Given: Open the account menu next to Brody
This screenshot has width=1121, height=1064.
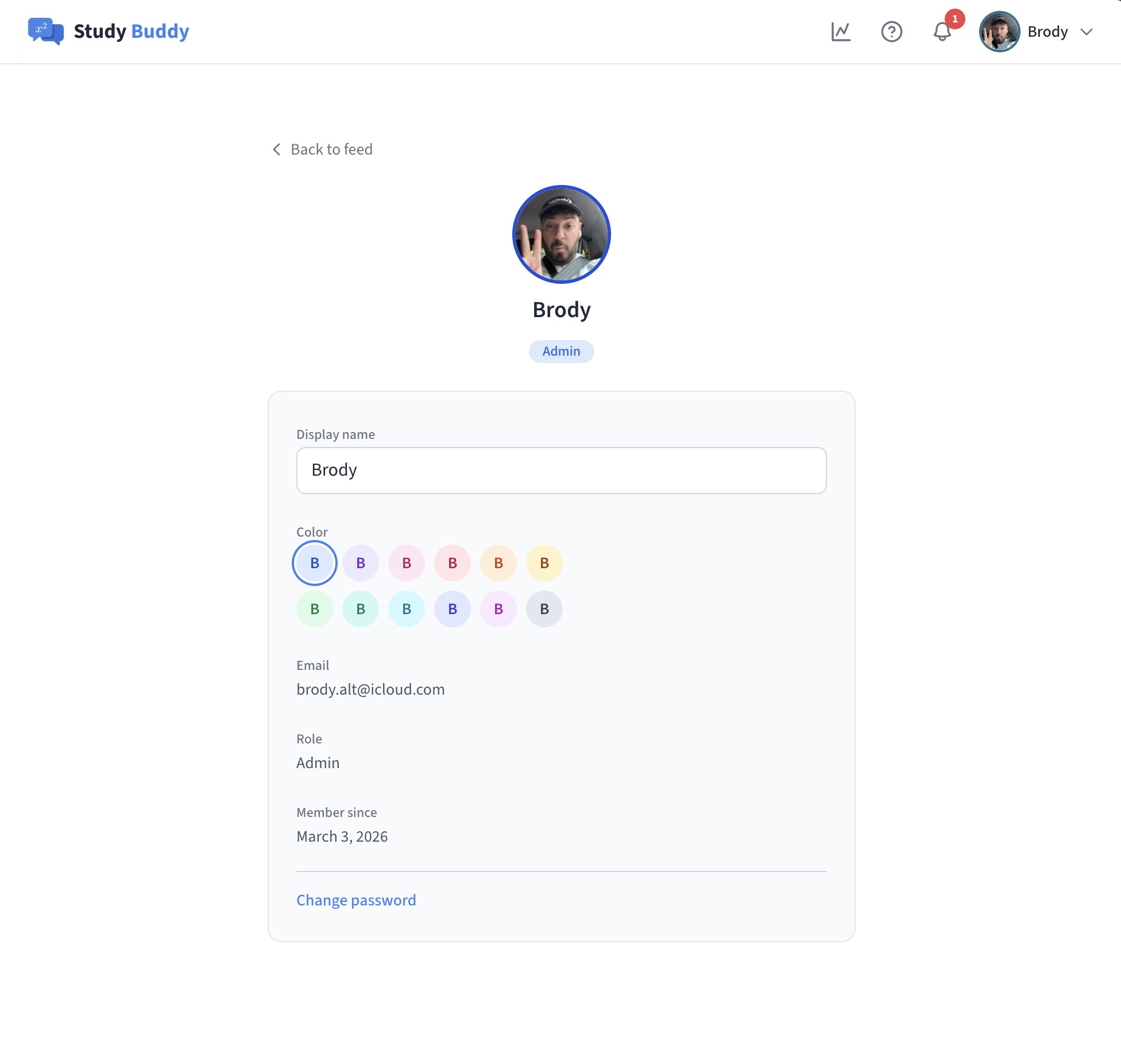Looking at the screenshot, I should click(1047, 32).
